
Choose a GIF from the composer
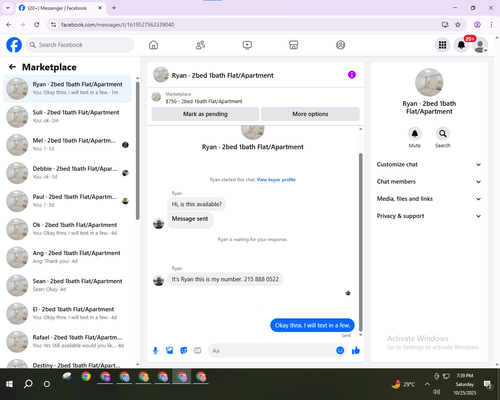click(198, 350)
